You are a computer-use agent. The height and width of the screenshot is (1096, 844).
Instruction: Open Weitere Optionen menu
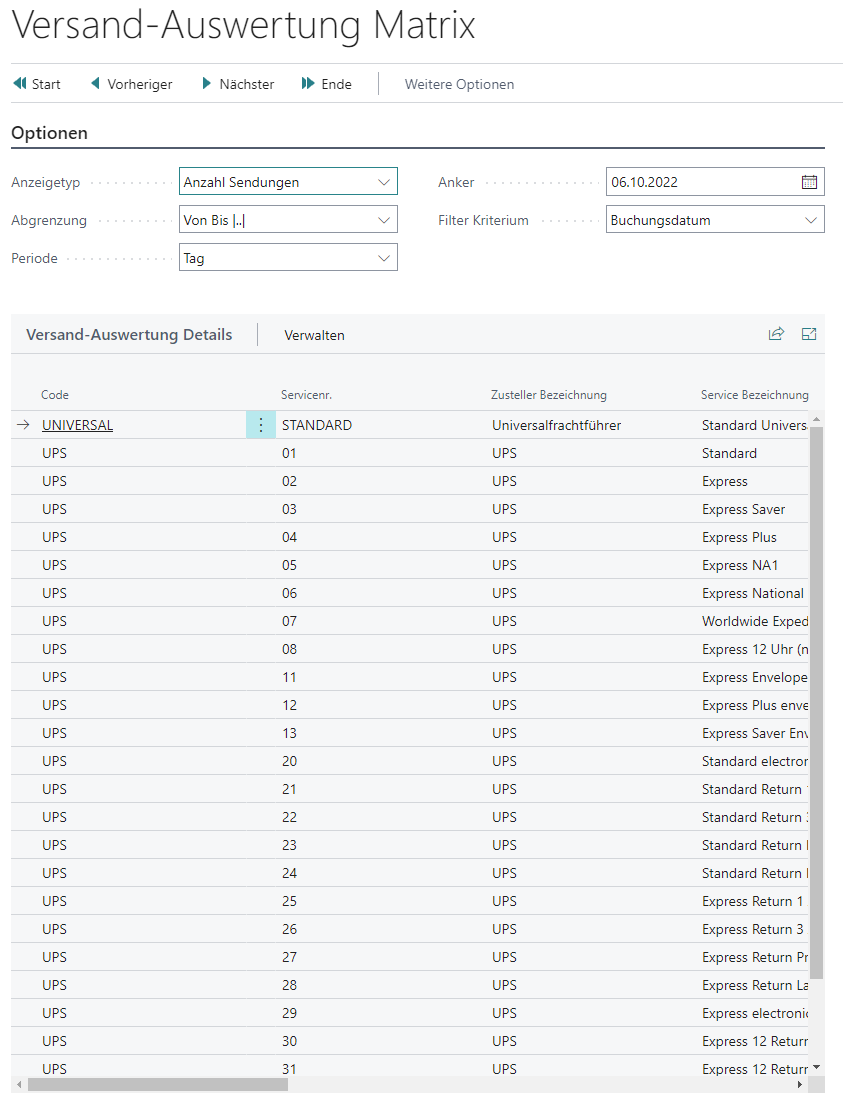point(459,84)
